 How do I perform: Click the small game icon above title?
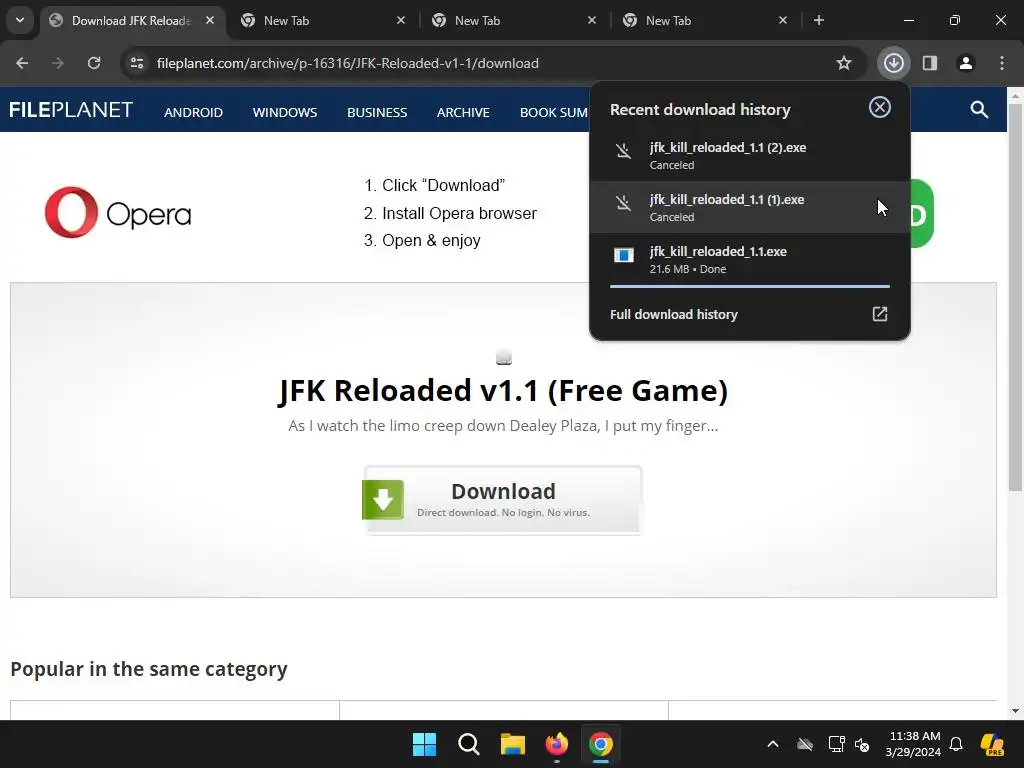click(504, 357)
